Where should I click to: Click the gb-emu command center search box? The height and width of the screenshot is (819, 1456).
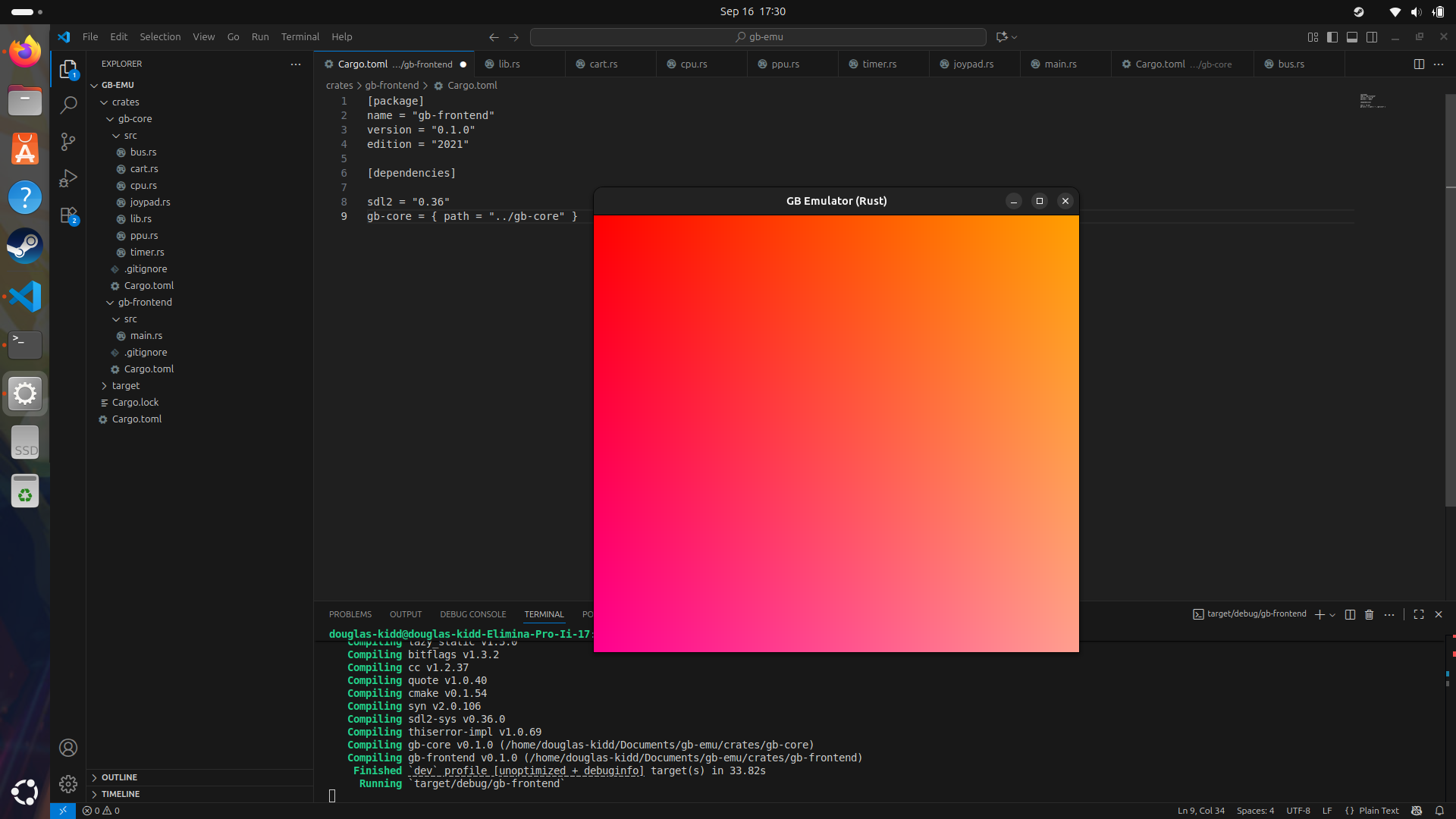[758, 36]
